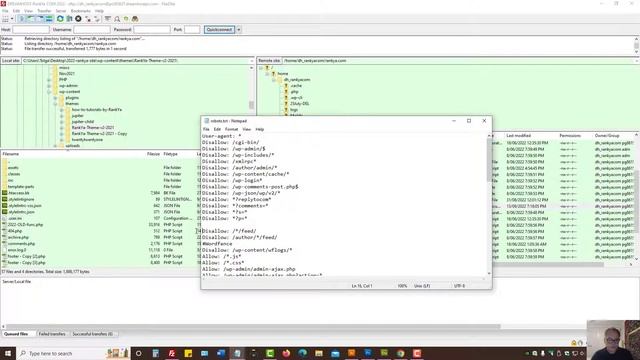Sort local files by Filesize column
Screen dimensions: 640x360
(x=153, y=154)
